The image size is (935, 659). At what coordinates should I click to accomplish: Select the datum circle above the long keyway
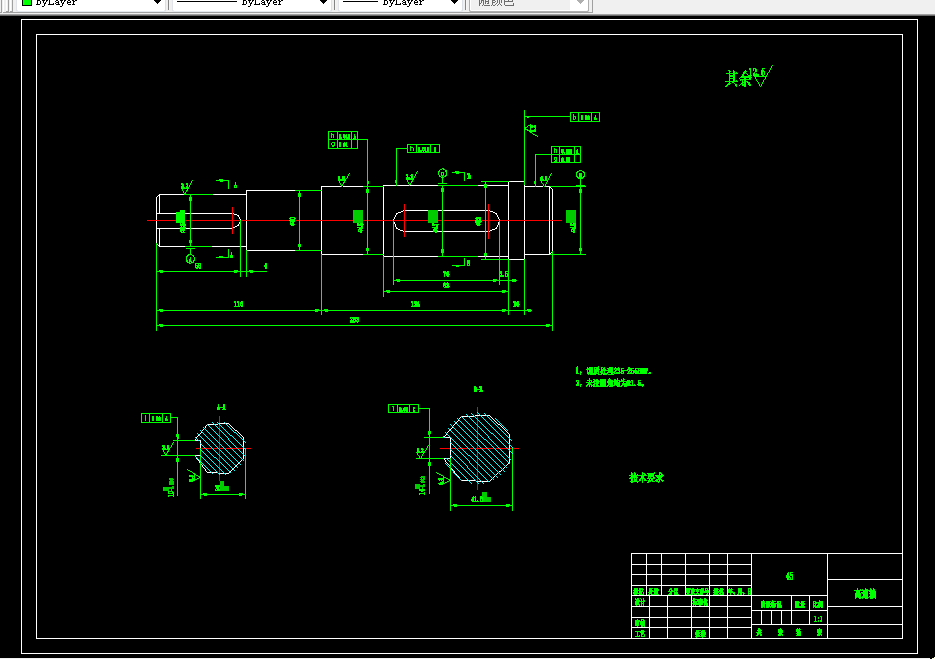point(442,174)
